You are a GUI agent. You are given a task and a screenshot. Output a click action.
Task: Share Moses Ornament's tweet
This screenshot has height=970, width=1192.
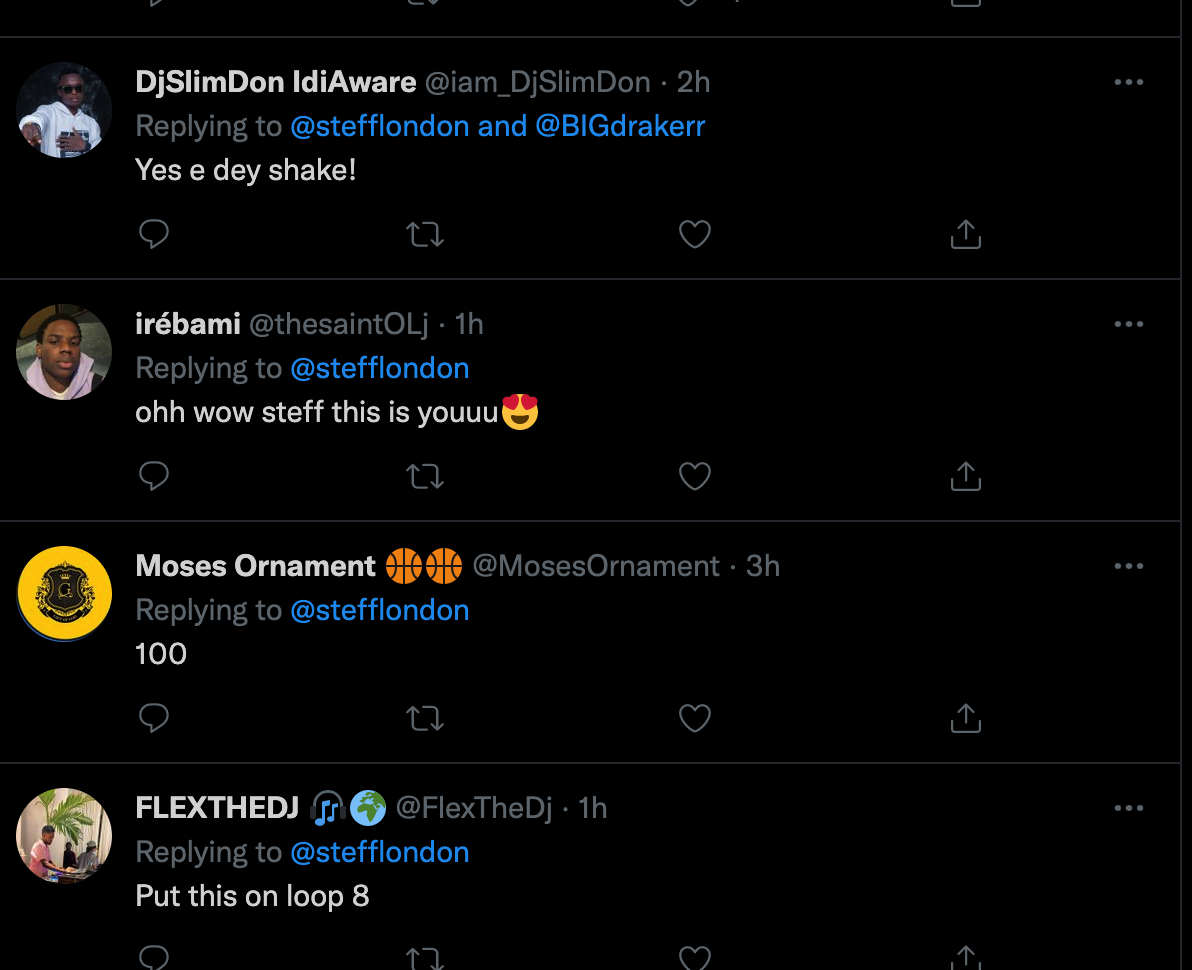coord(965,718)
